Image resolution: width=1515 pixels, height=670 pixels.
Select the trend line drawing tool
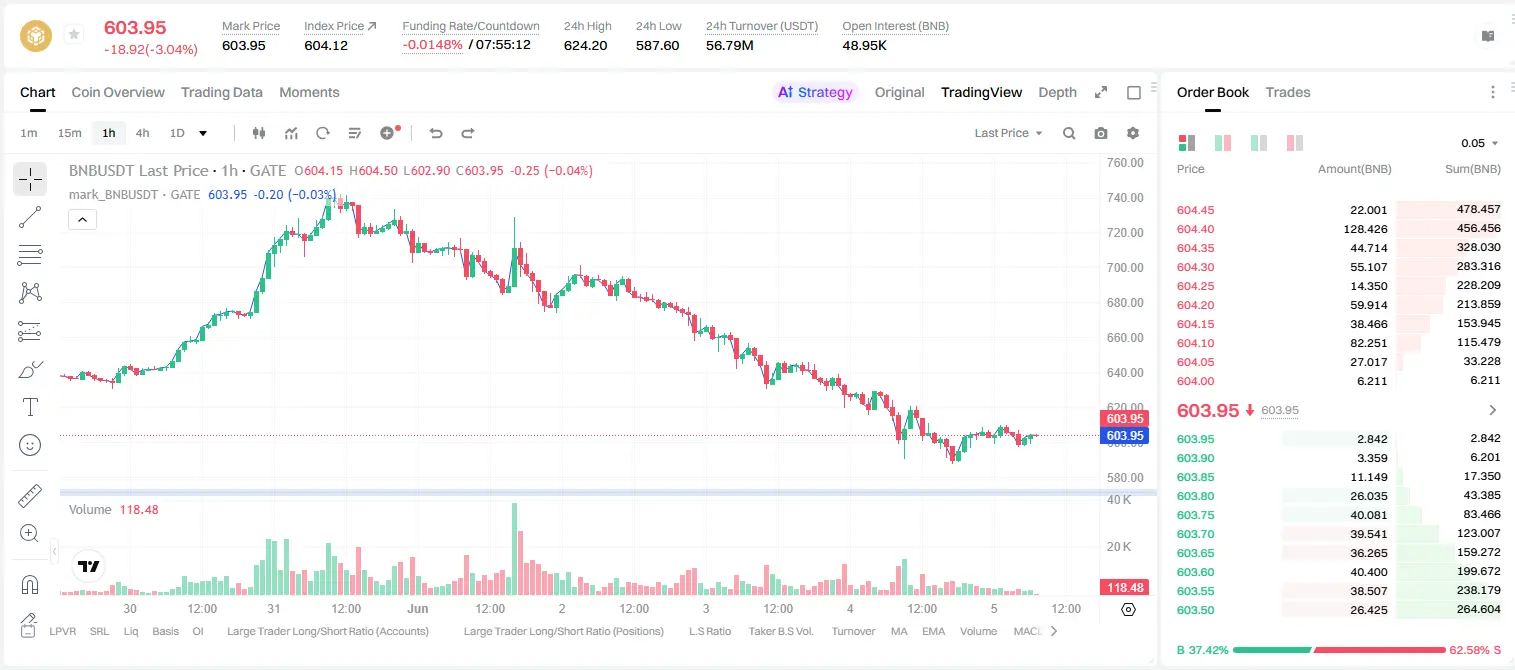30,217
